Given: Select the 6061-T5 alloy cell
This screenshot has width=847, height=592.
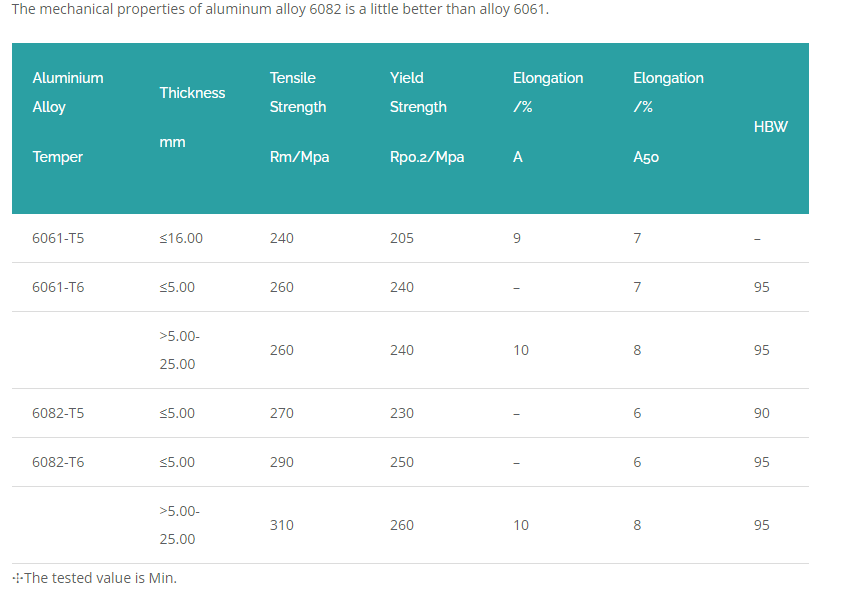Looking at the screenshot, I should pos(58,238).
